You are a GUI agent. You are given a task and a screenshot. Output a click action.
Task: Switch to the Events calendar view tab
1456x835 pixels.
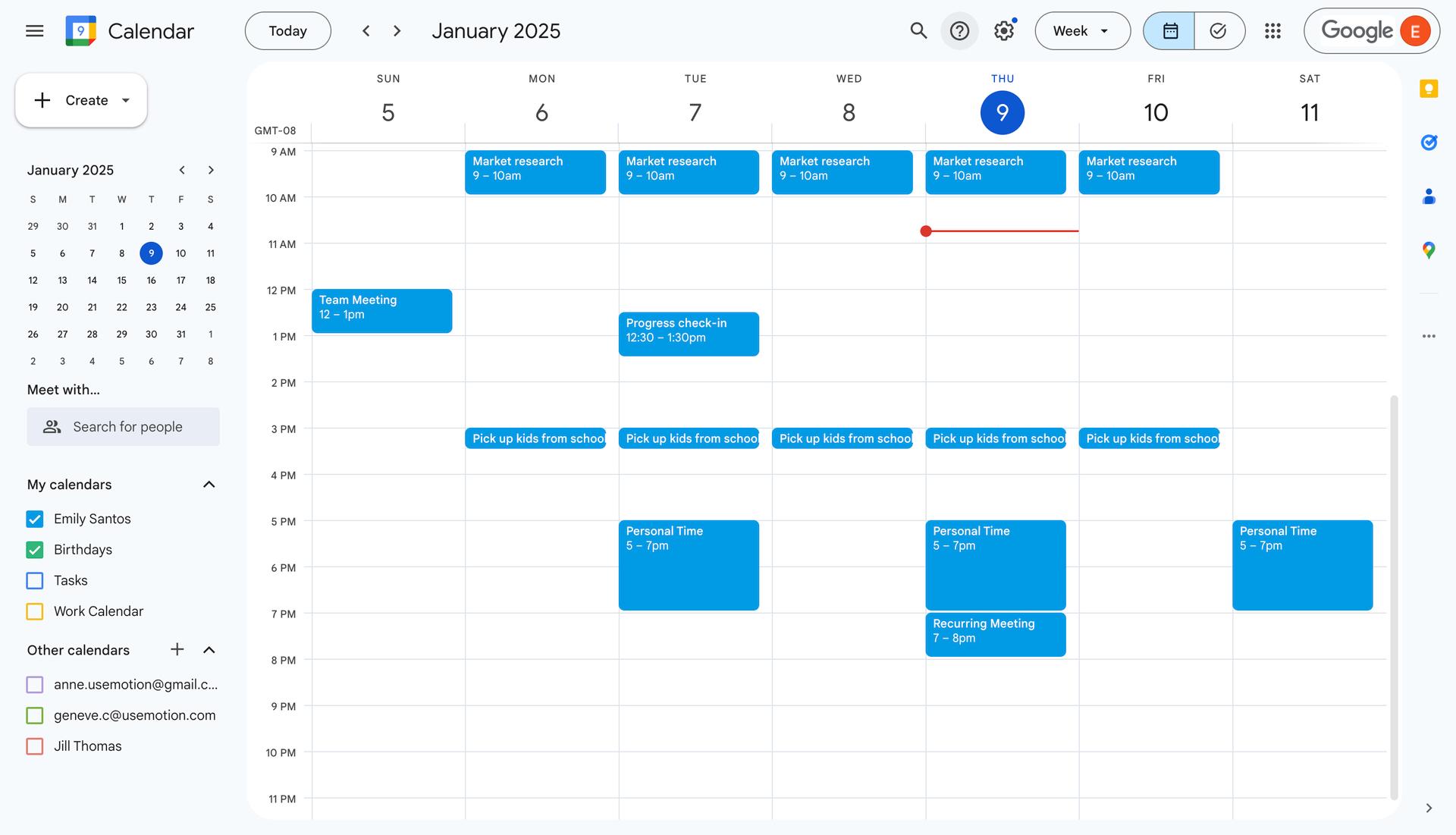pyautogui.click(x=1169, y=30)
